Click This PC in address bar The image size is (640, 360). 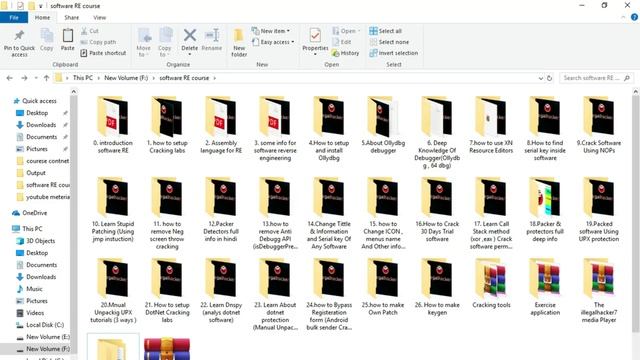[83, 78]
